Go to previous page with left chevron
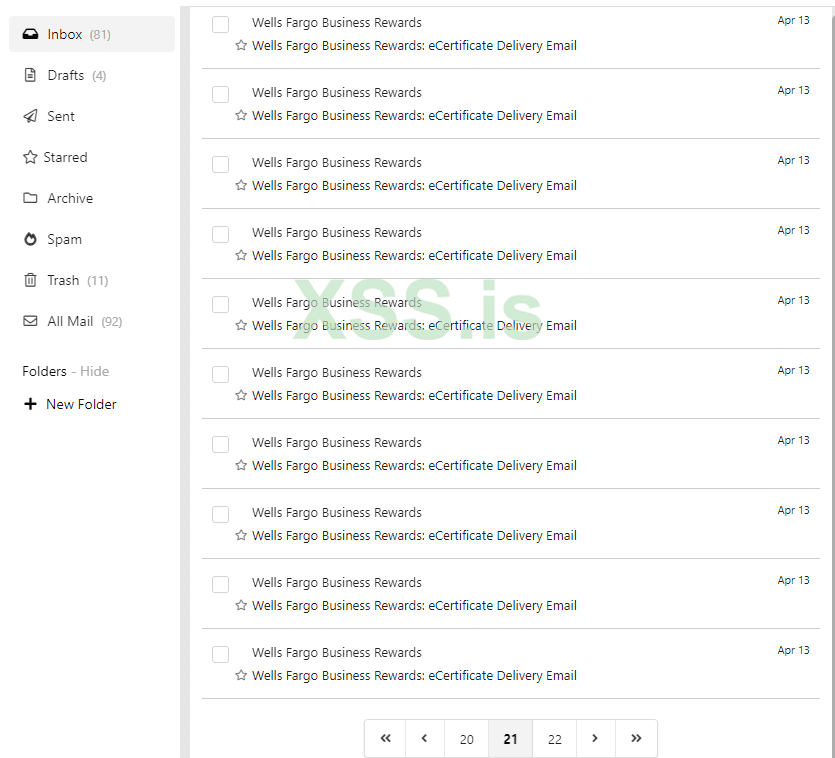Viewport: 835px width, 758px height. coord(424,738)
